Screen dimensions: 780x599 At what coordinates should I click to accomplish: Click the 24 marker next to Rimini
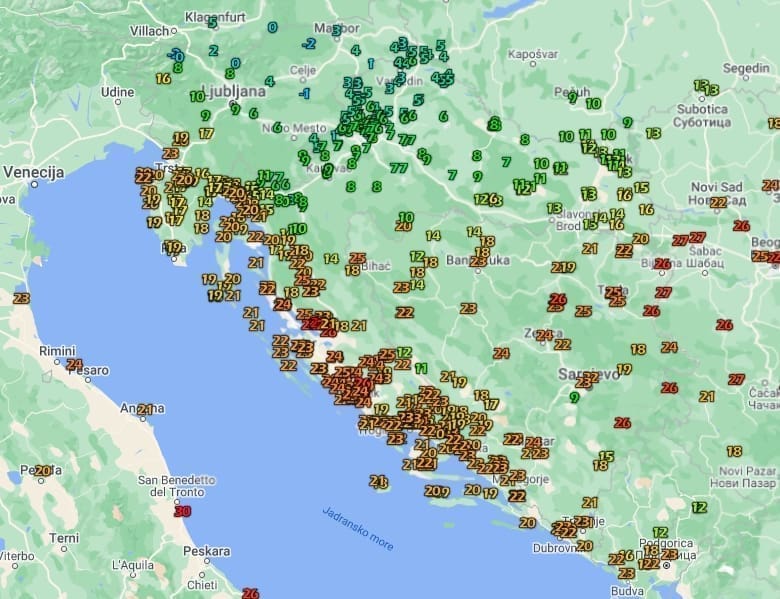[74, 364]
